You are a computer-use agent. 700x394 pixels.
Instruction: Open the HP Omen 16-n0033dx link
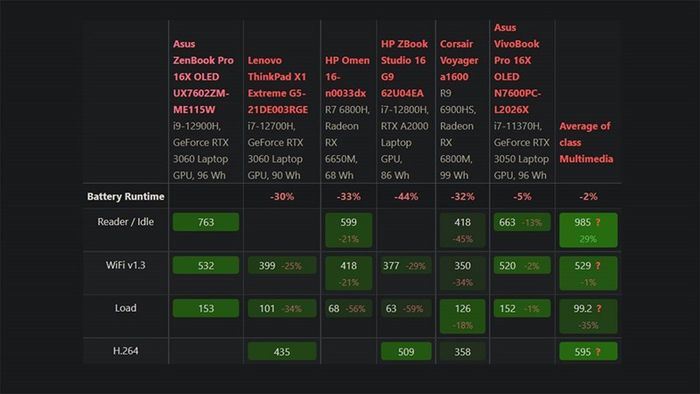point(347,77)
